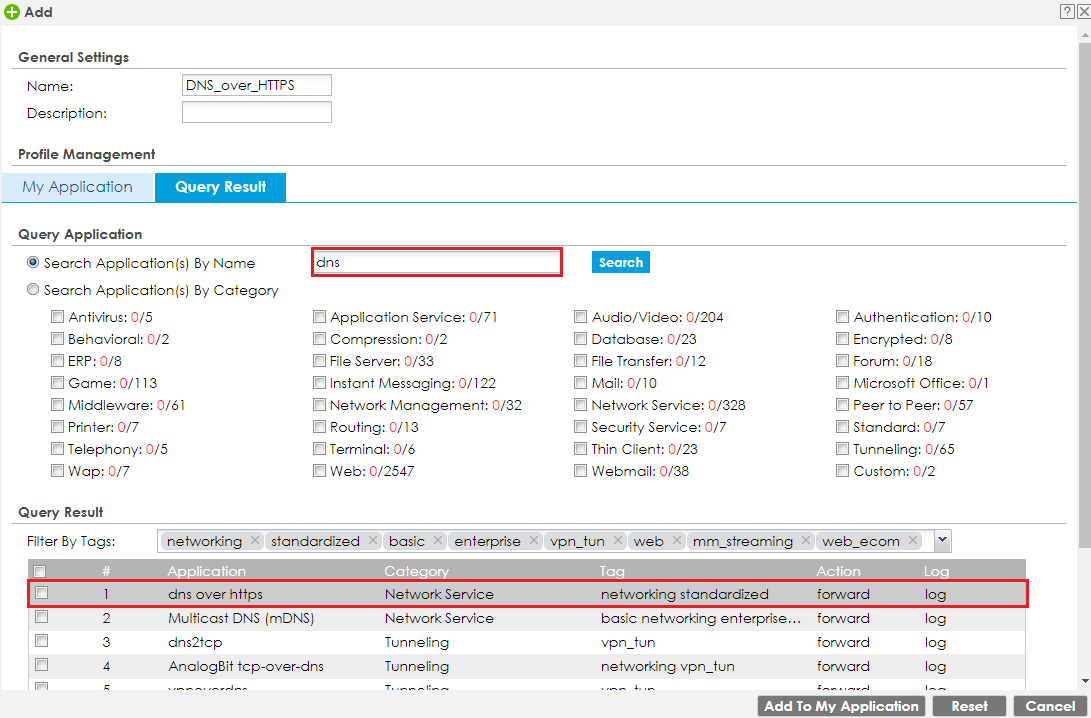Click the Reset button
This screenshot has height=718, width=1091.
click(969, 706)
